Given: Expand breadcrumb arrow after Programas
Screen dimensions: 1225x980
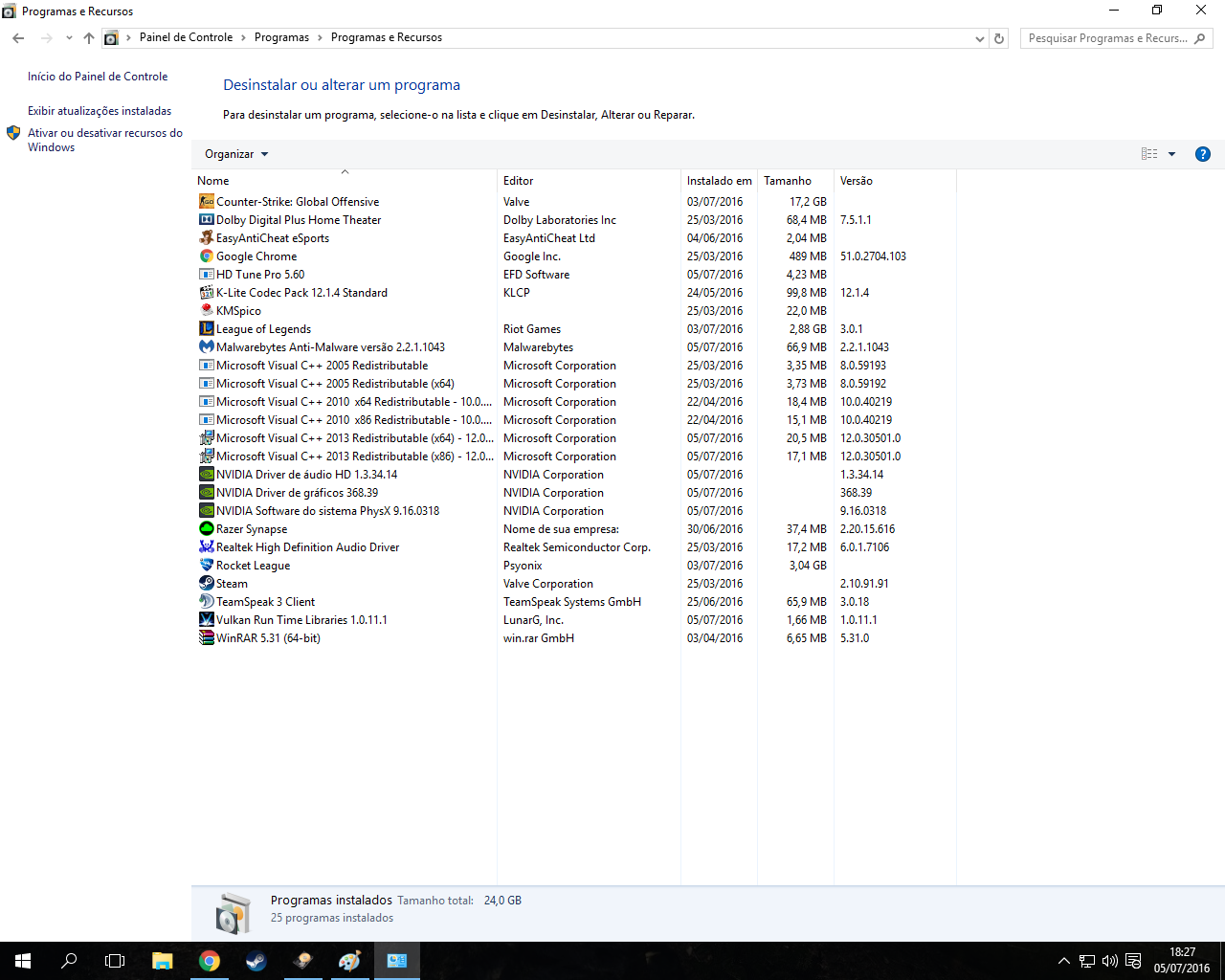Looking at the screenshot, I should [x=321, y=38].
